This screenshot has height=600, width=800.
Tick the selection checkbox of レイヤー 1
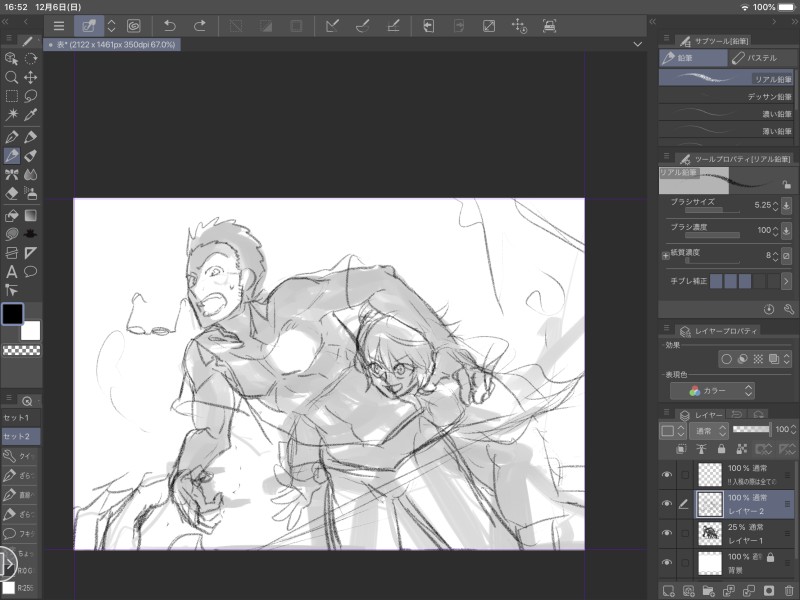685,533
